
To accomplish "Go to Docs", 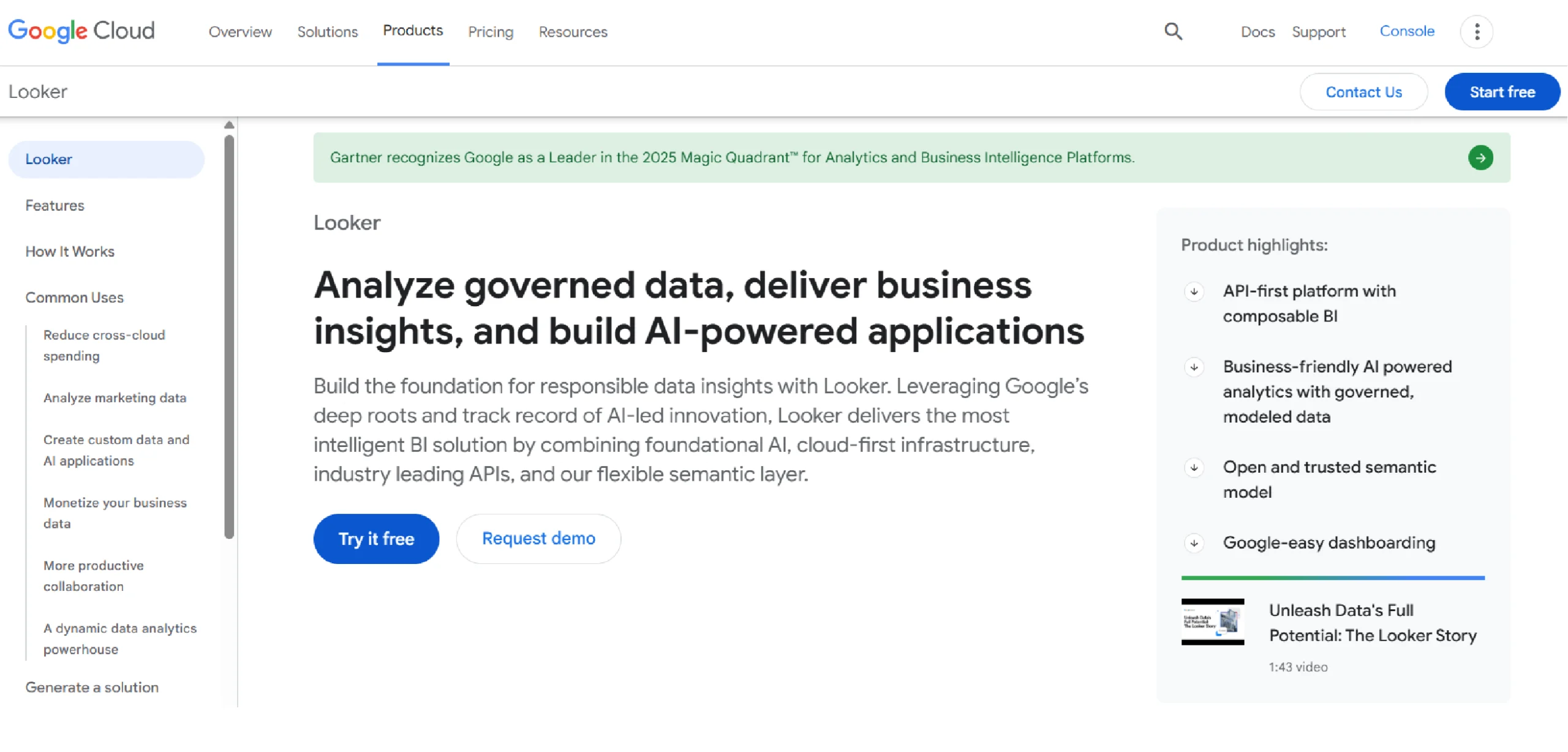I will (1257, 32).
